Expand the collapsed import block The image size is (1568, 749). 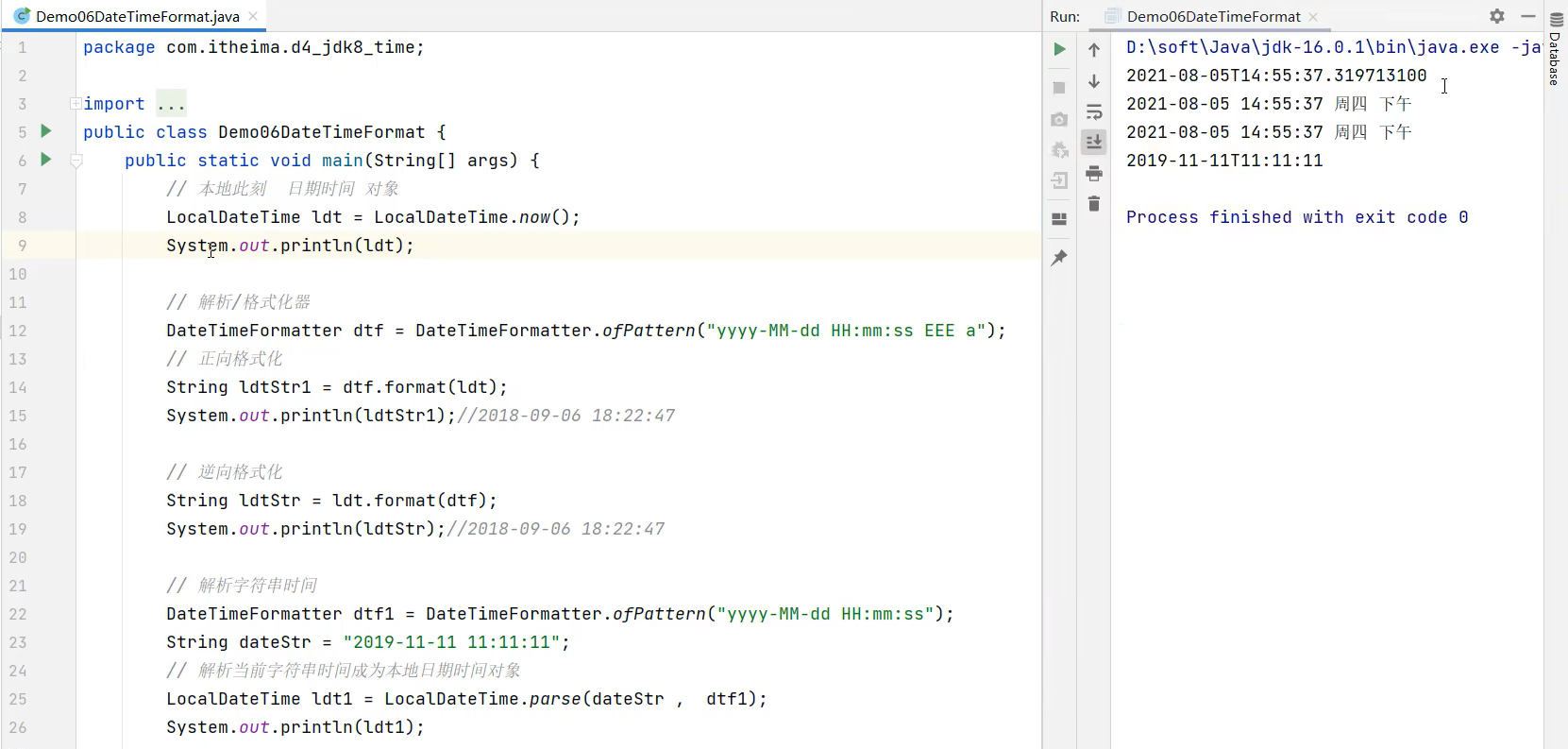pos(76,103)
